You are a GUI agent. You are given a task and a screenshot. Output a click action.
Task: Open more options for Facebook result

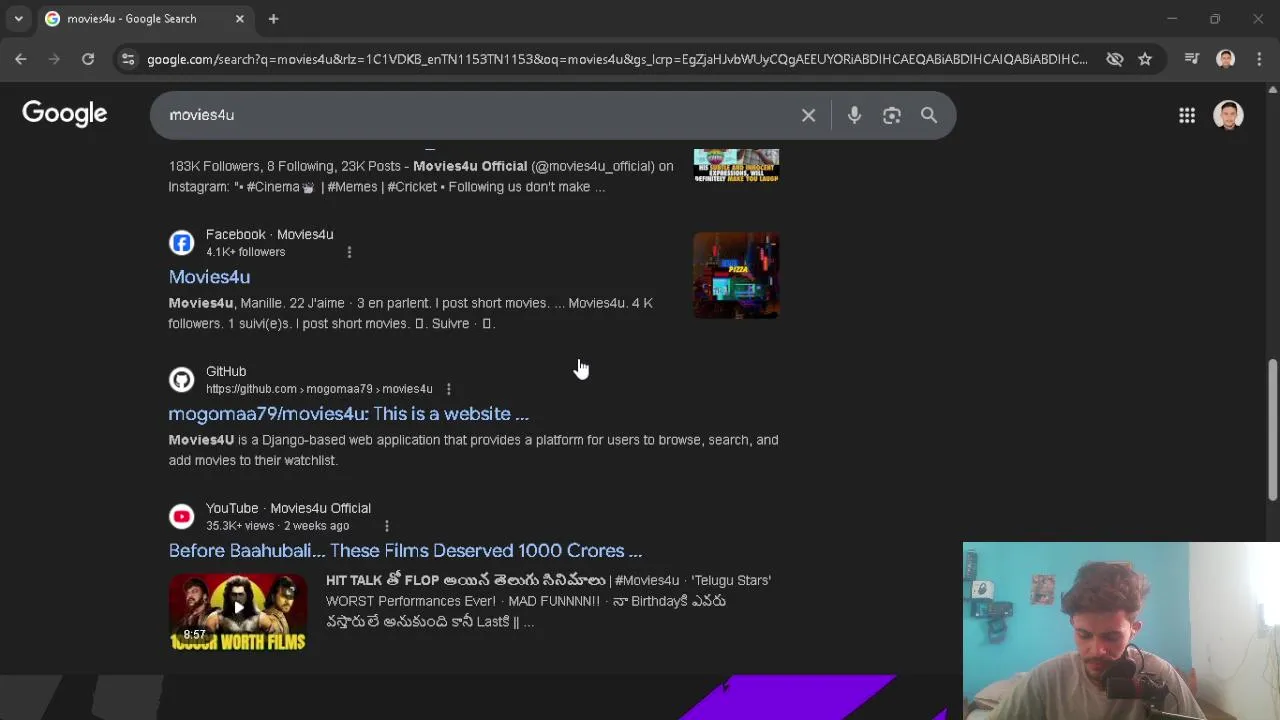[x=349, y=252]
